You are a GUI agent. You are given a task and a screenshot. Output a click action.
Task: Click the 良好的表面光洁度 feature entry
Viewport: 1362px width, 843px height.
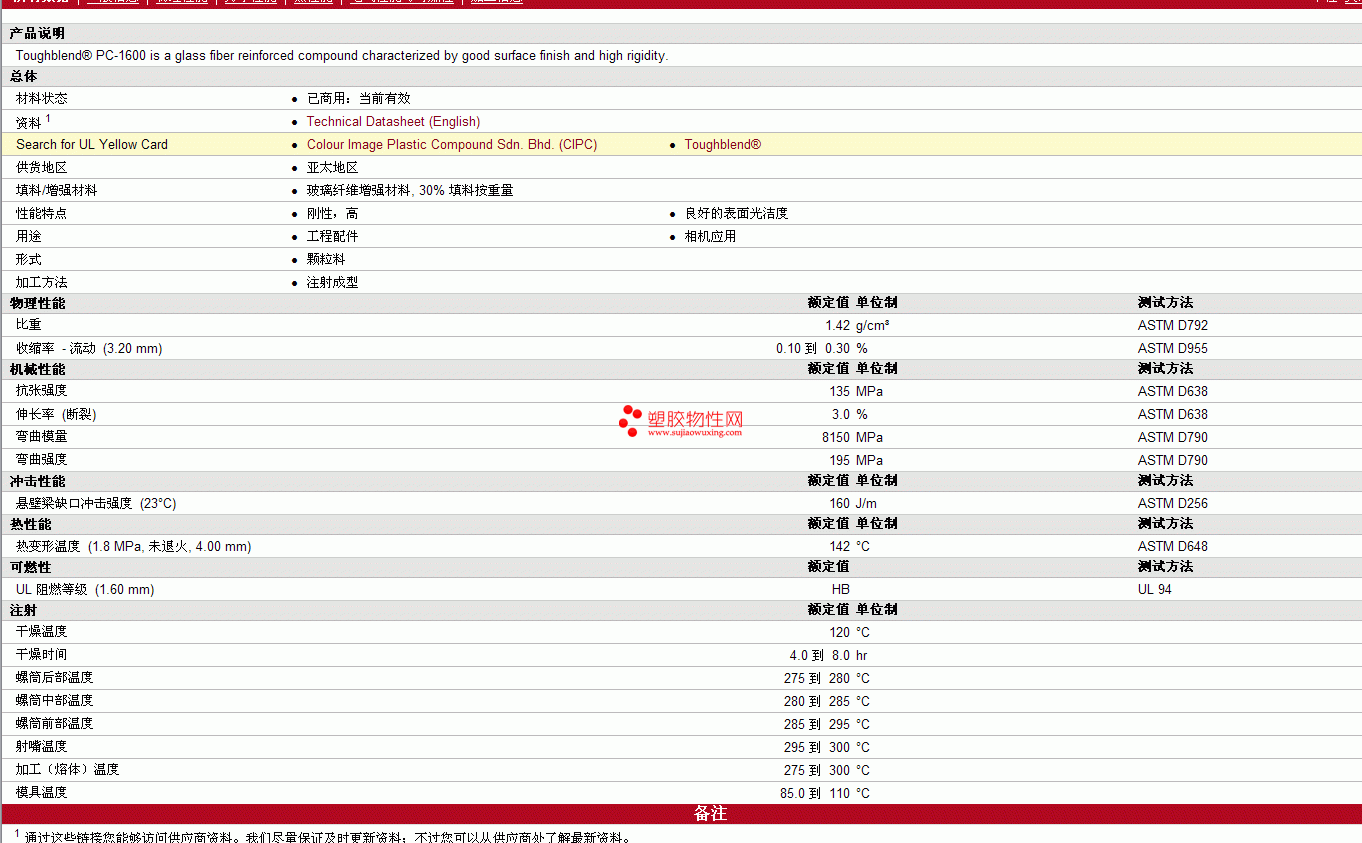coord(736,213)
